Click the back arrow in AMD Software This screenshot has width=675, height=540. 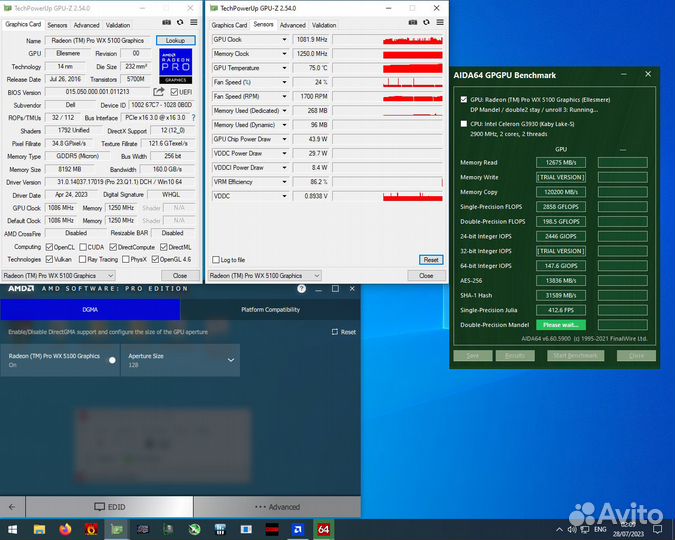[x=12, y=507]
